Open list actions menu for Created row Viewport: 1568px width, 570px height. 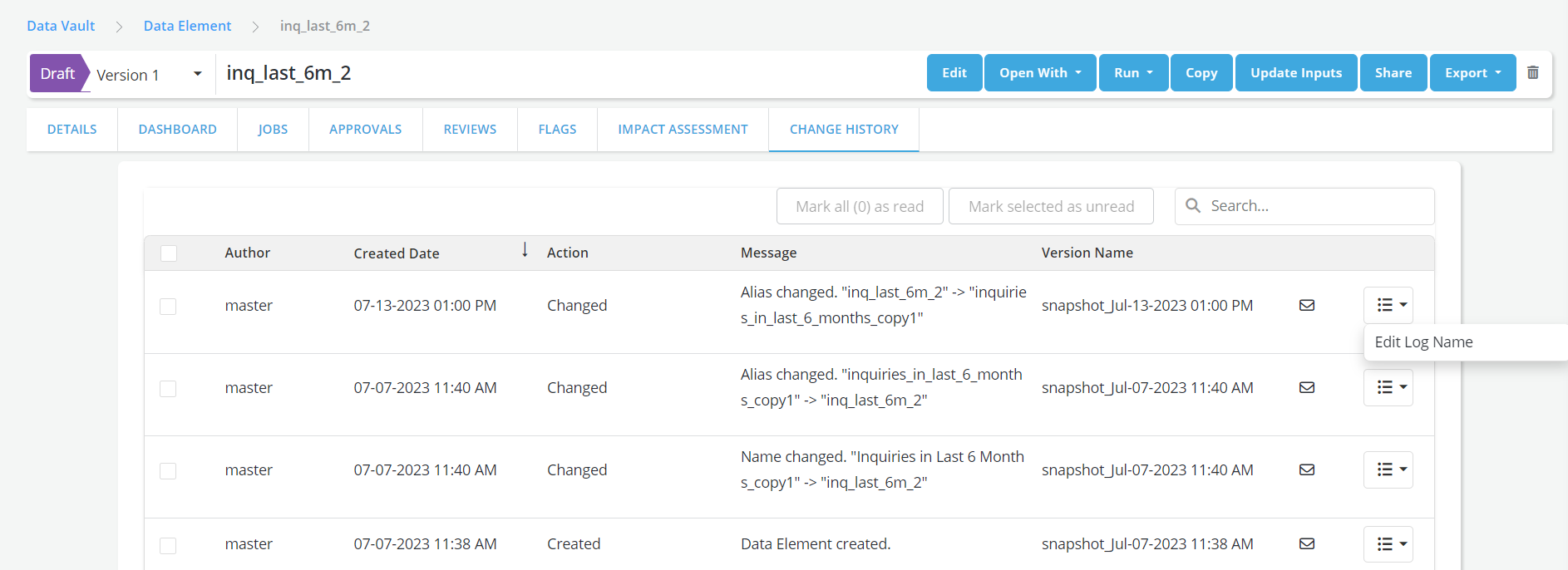(x=1388, y=544)
